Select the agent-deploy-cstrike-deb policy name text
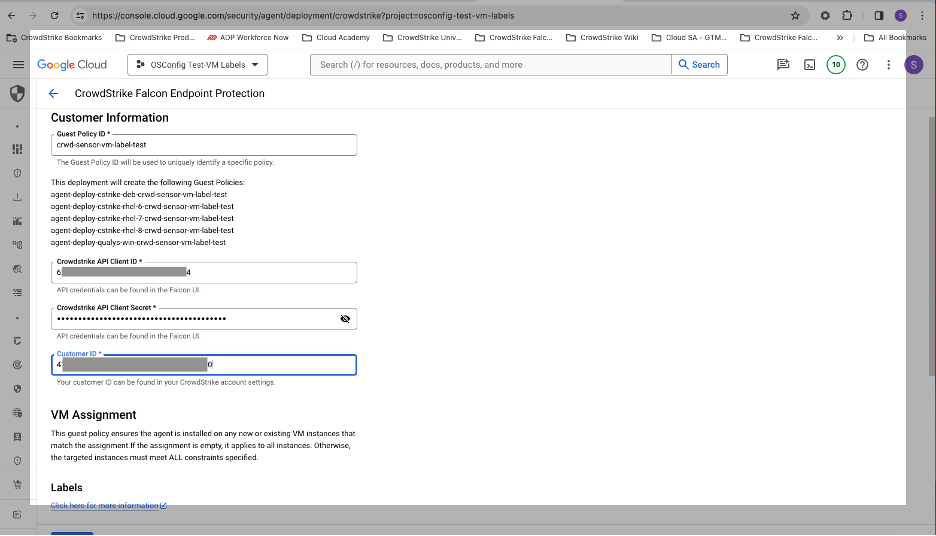This screenshot has height=536, width=936. coord(139,195)
